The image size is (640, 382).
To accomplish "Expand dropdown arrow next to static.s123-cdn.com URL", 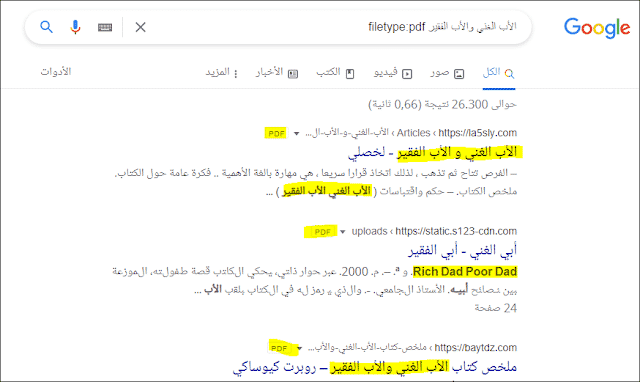I will (343, 232).
